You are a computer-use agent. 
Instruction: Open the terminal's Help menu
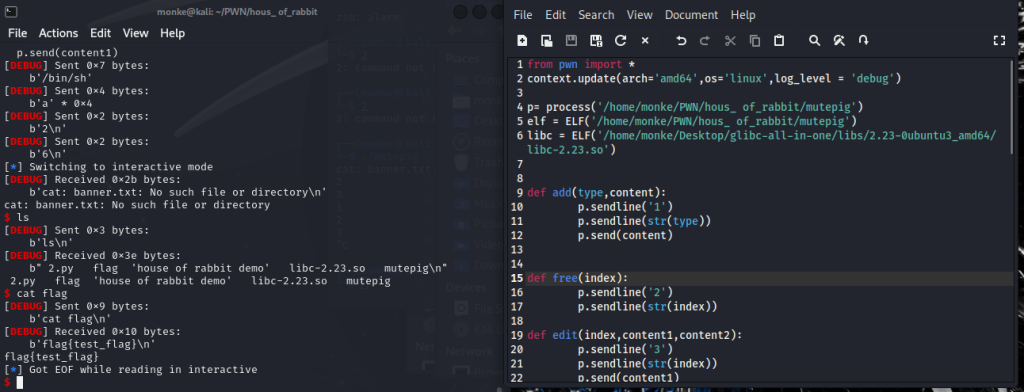coord(172,33)
